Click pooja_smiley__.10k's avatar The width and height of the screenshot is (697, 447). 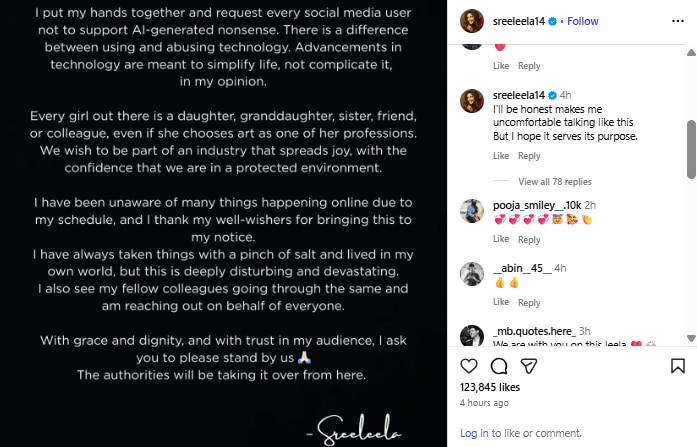[472, 210]
